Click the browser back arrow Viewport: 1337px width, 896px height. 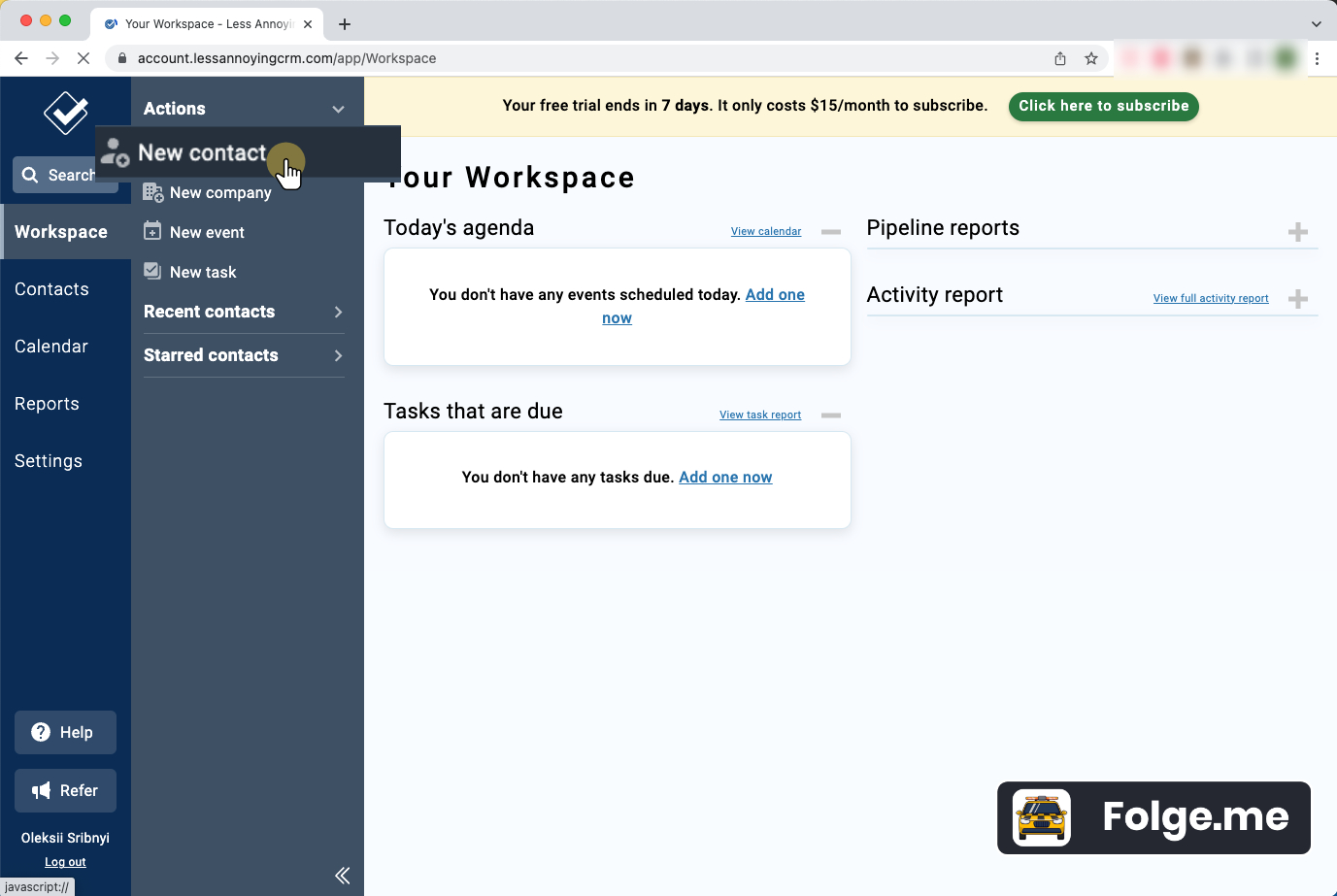point(21,58)
